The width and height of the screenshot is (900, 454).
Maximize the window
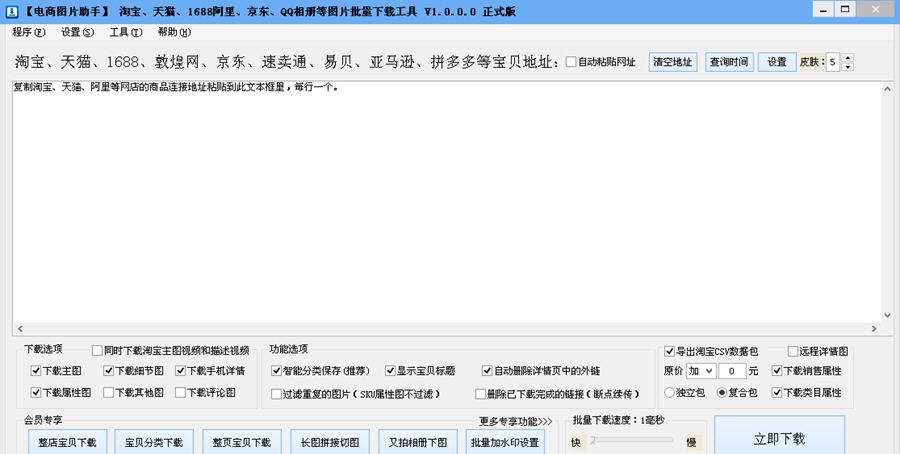(x=845, y=10)
